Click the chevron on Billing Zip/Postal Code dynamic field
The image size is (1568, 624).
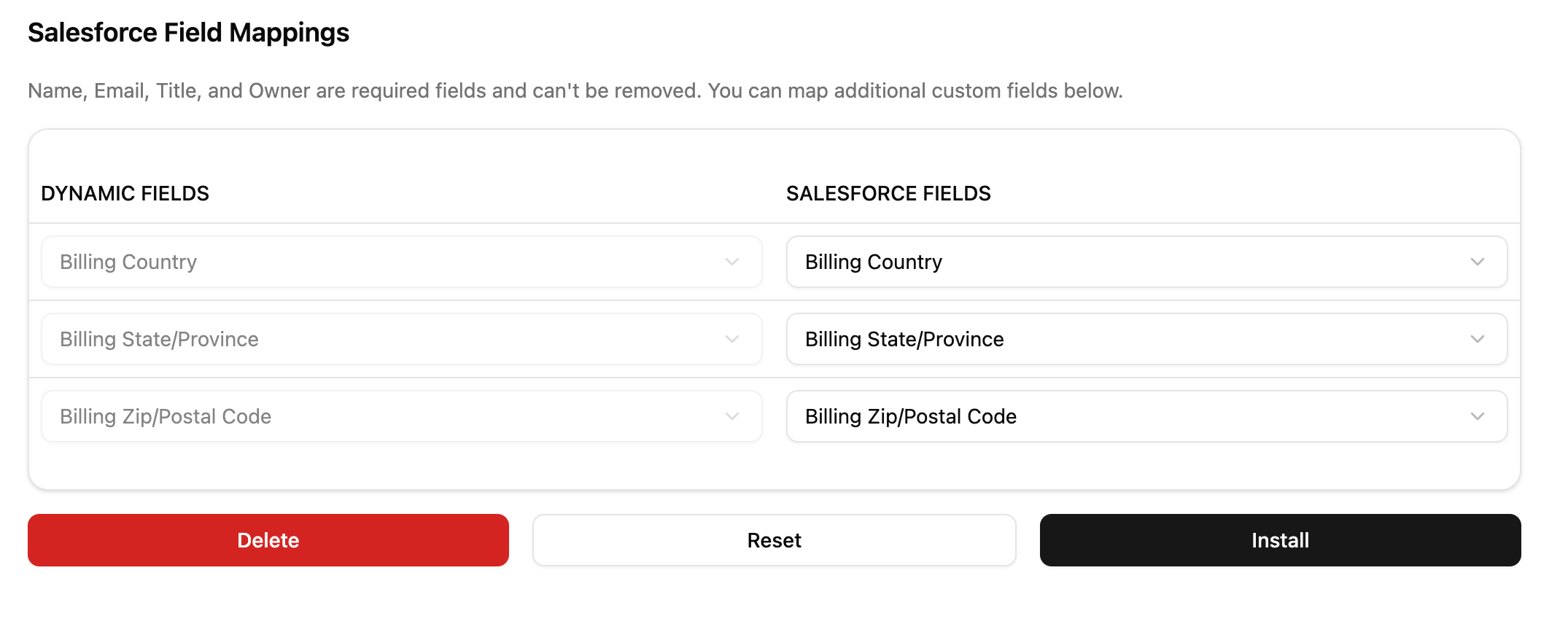[731, 416]
